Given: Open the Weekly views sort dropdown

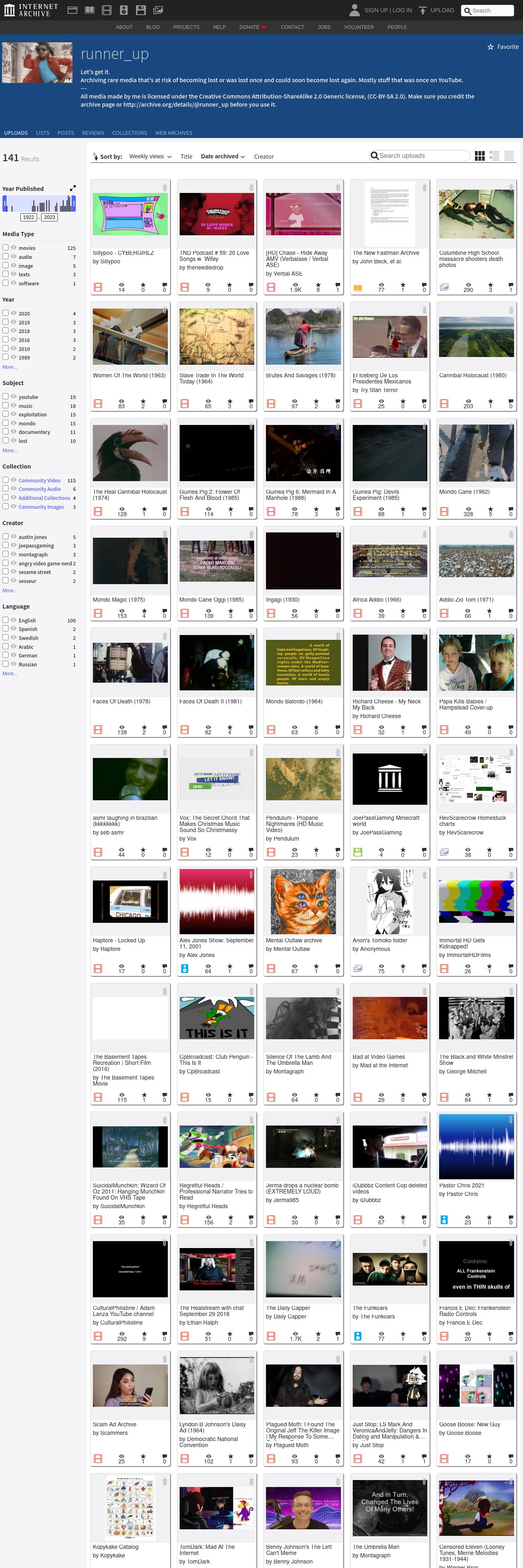Looking at the screenshot, I should click(150, 156).
